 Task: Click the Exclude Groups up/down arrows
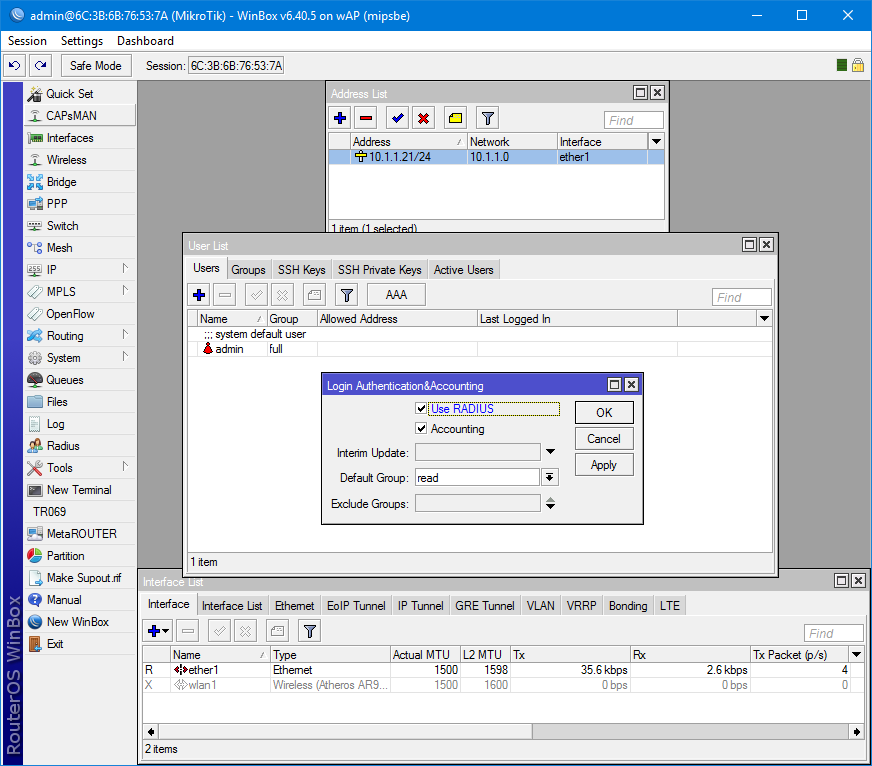point(550,503)
